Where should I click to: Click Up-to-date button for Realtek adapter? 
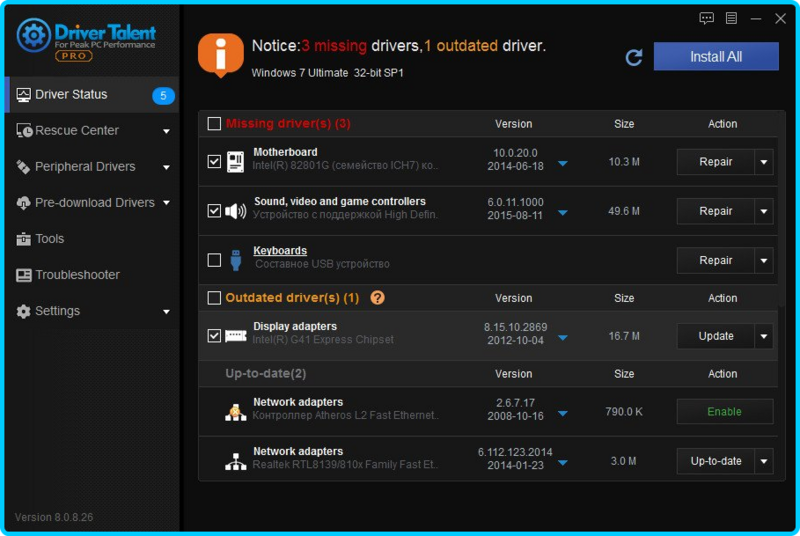pos(715,462)
